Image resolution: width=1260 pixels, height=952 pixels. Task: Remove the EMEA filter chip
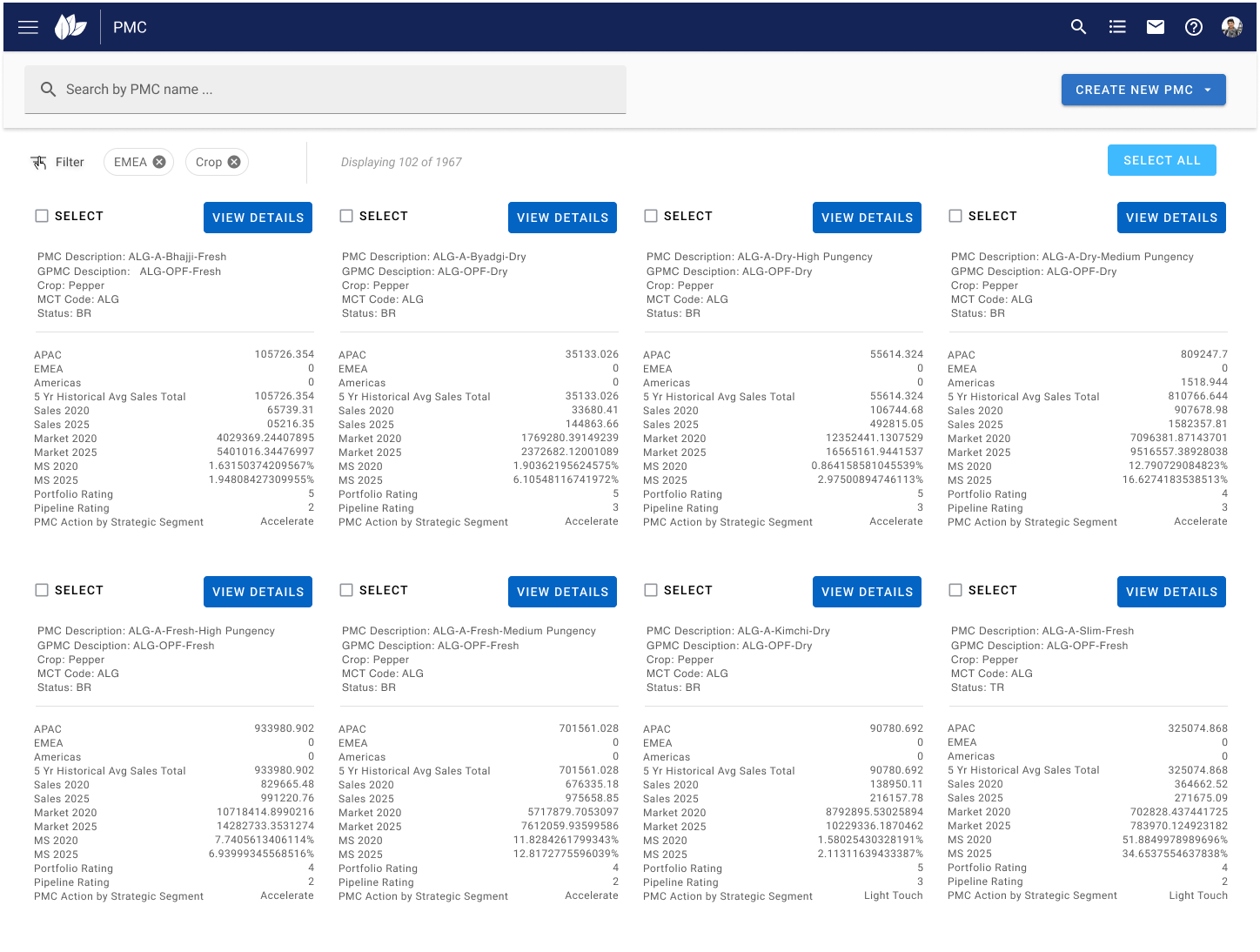(x=159, y=162)
